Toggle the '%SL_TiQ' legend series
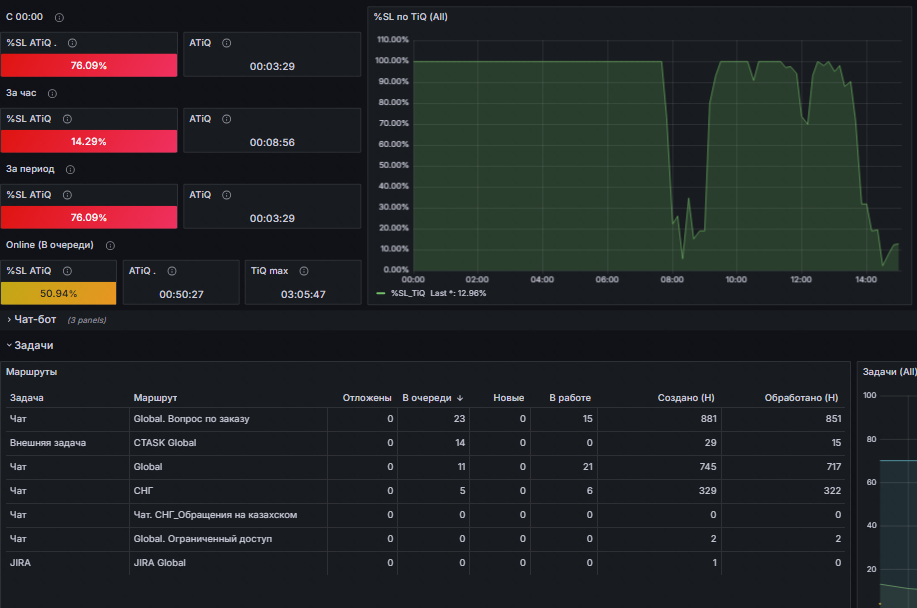The width and height of the screenshot is (917, 608). [x=408, y=293]
